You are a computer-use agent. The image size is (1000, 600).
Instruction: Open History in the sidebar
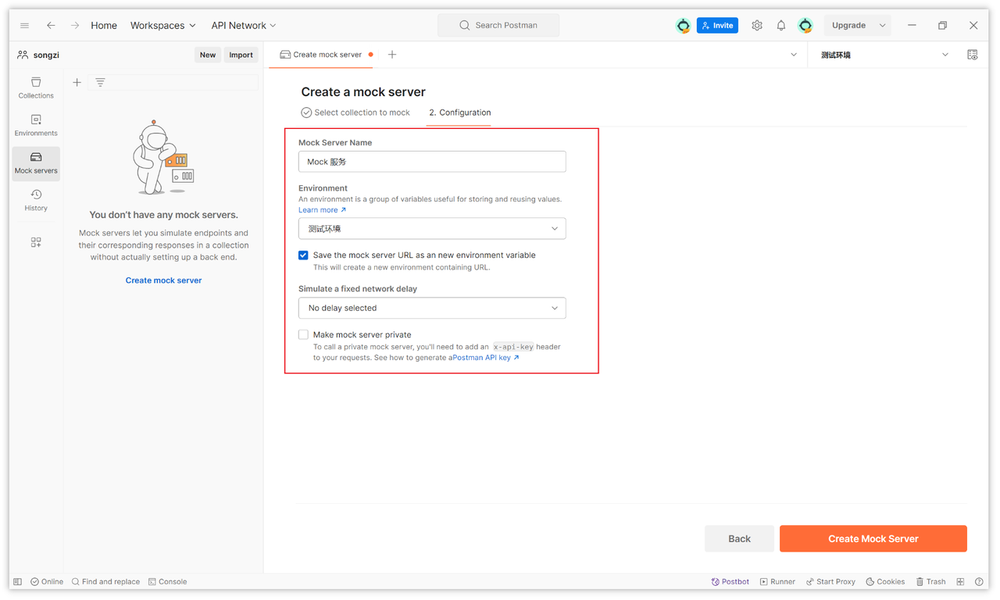click(36, 200)
